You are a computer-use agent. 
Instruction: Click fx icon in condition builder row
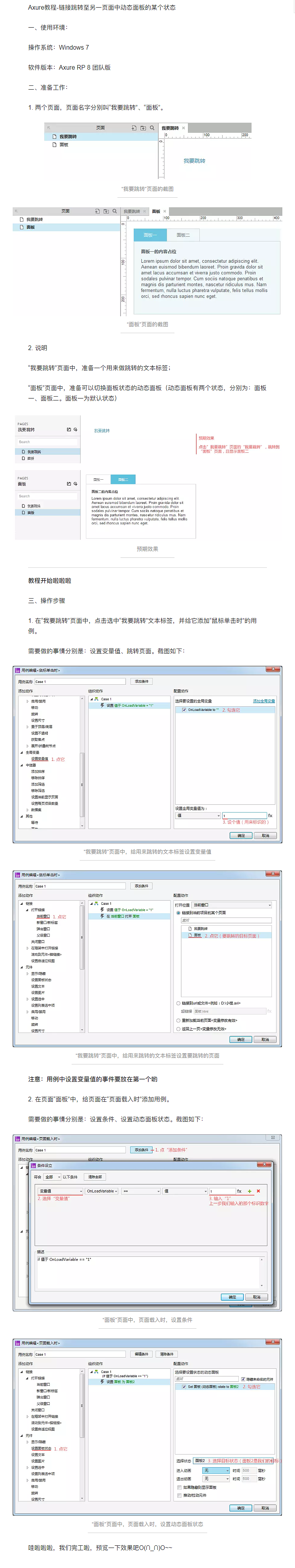pyautogui.click(x=240, y=1191)
